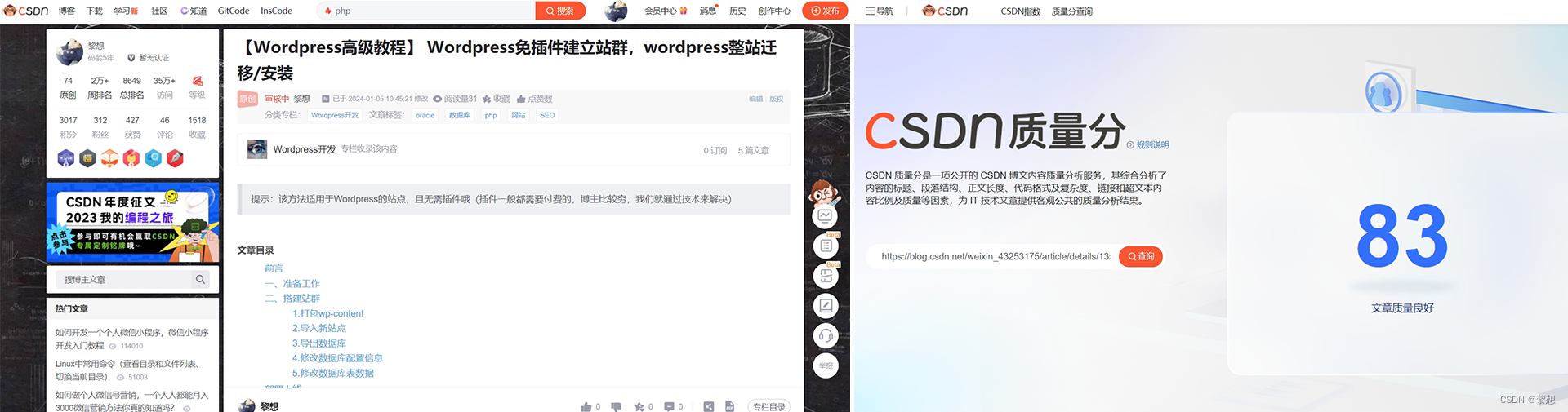The image size is (1568, 412).
Task: Click the magnifier icon in blog search box
Action: 200,279
